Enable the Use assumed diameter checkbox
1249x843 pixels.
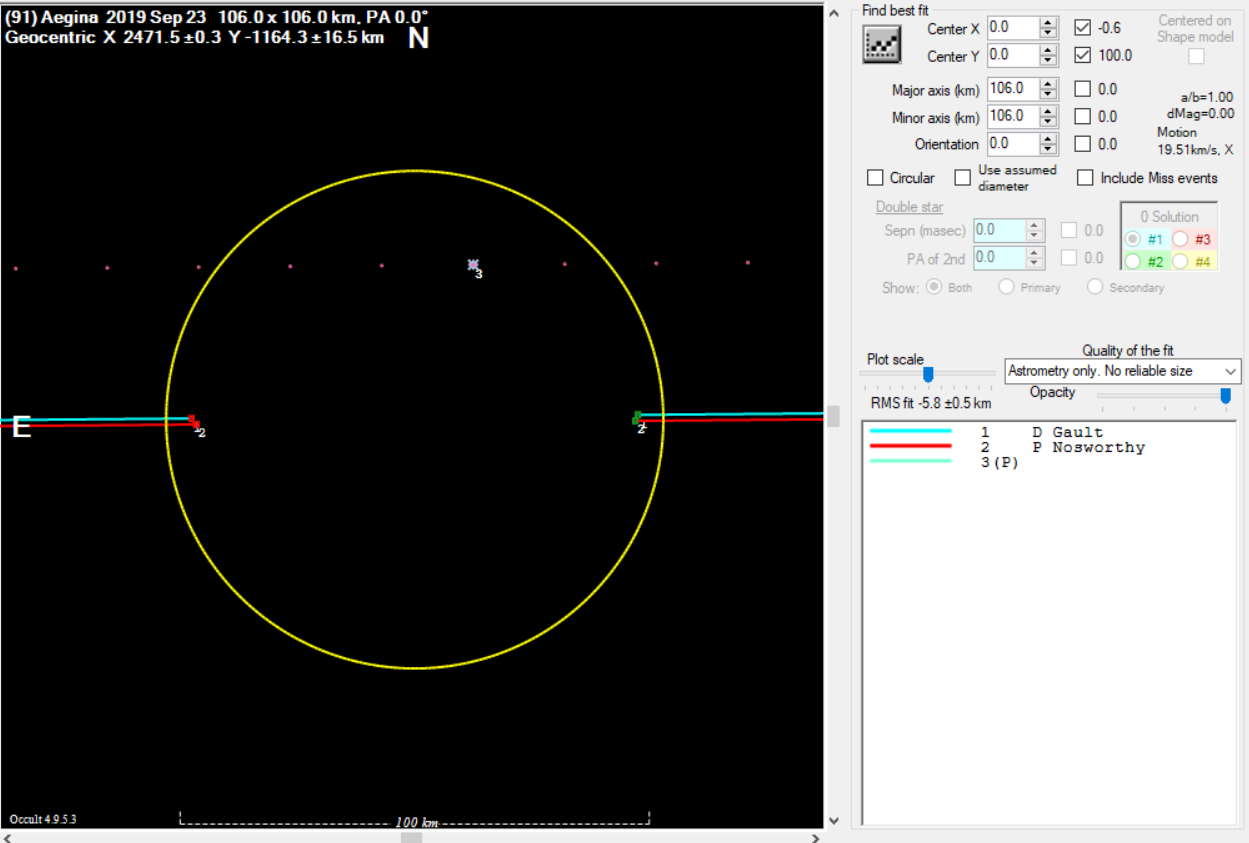(962, 178)
